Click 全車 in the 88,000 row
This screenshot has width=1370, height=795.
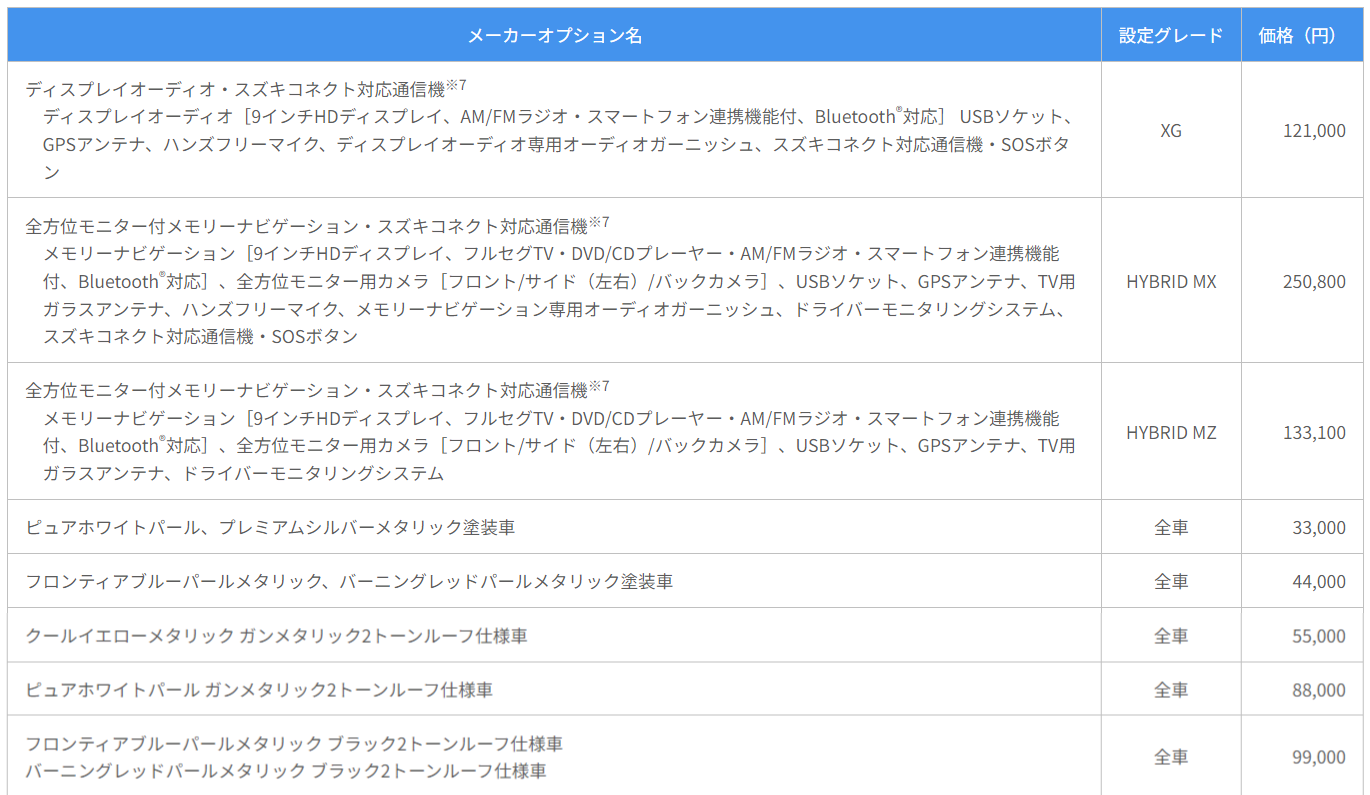click(x=1171, y=690)
